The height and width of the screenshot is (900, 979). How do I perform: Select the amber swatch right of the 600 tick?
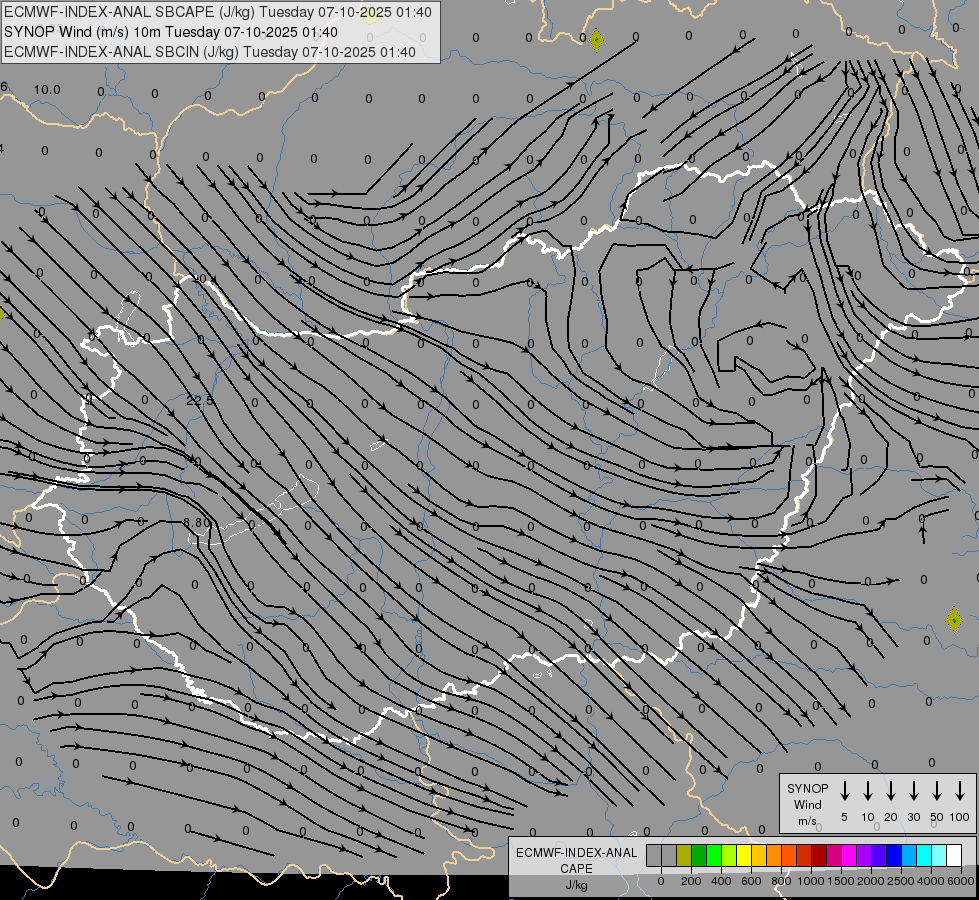759,855
